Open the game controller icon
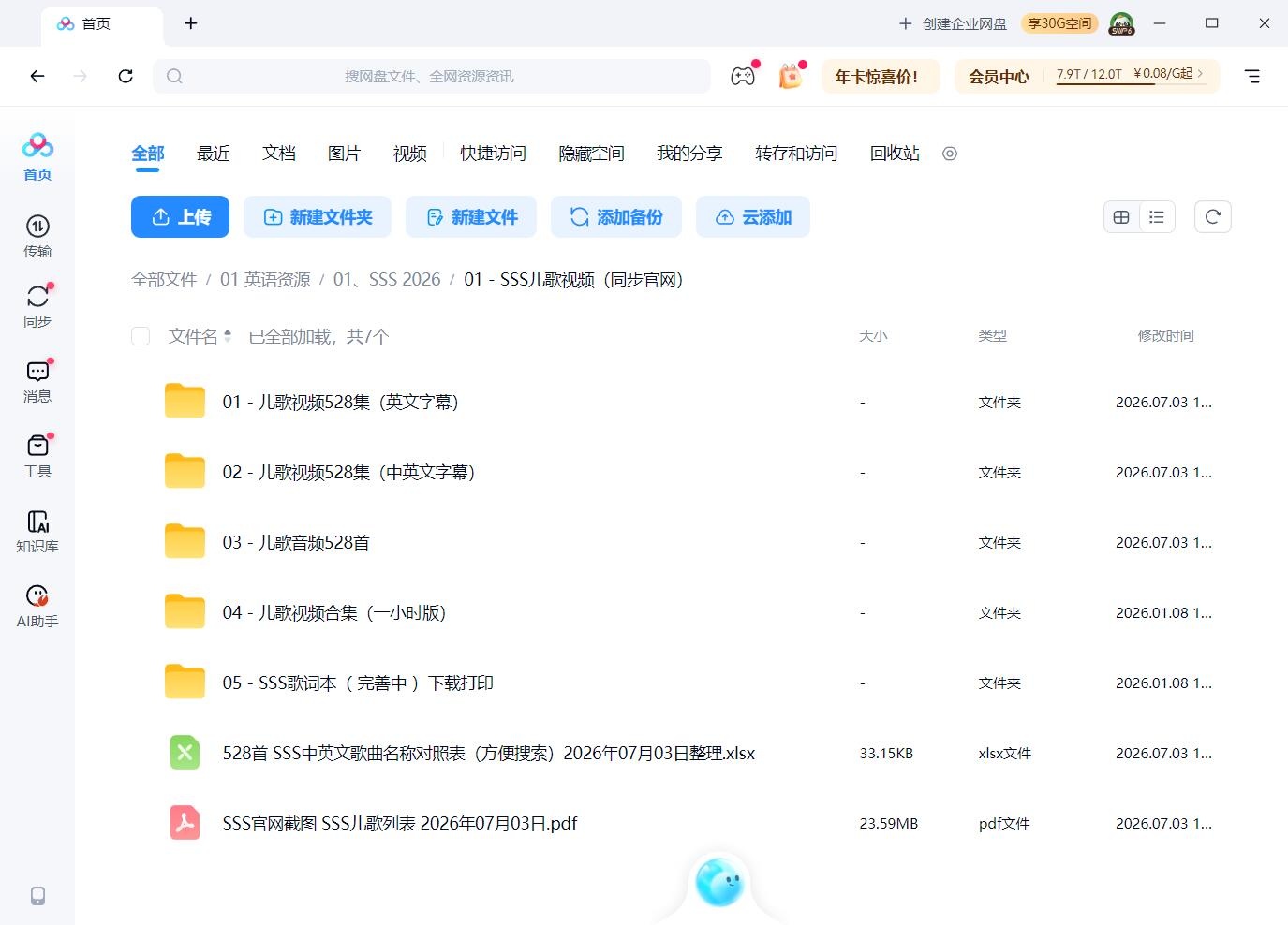The width and height of the screenshot is (1288, 925). pyautogui.click(x=743, y=76)
